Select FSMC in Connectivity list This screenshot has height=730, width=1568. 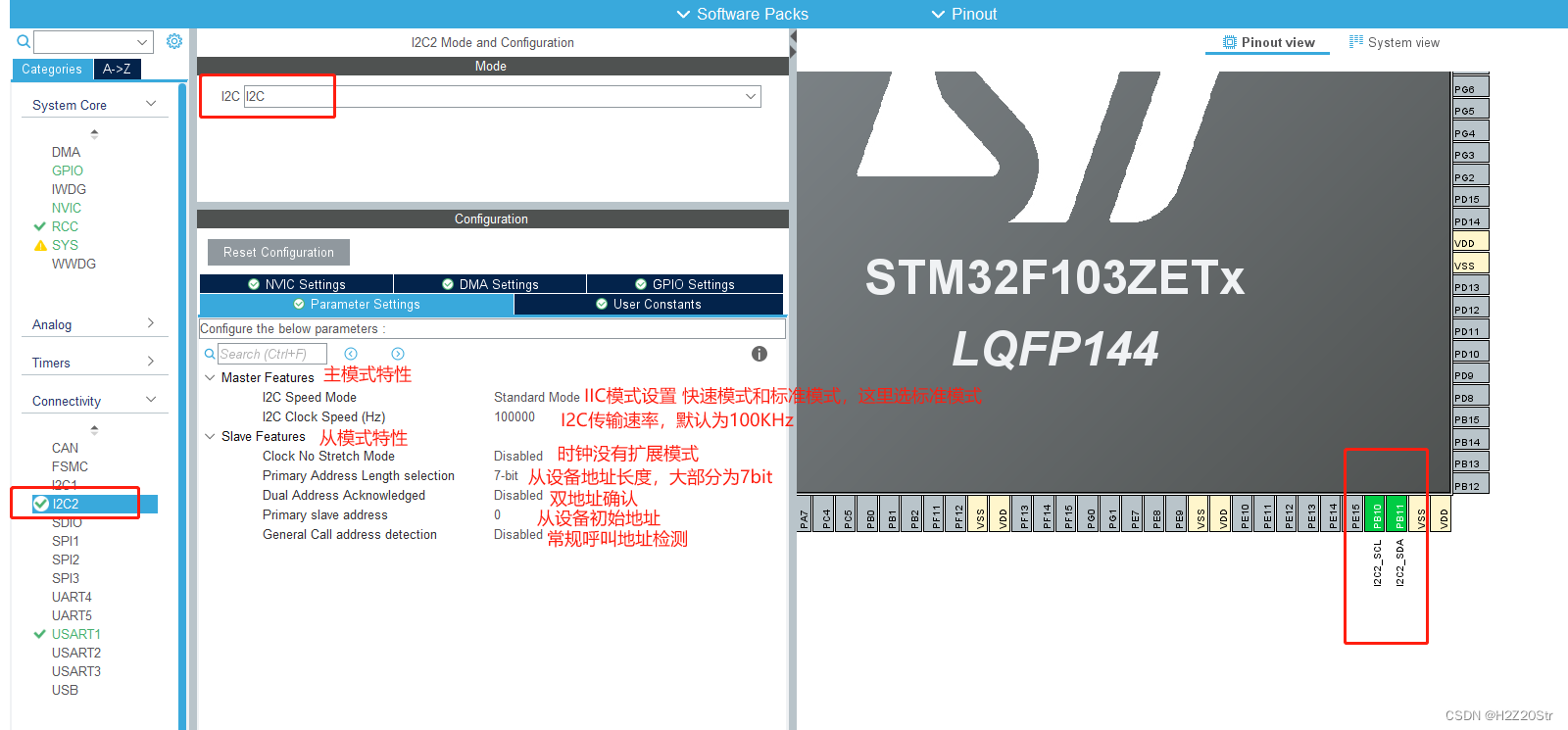point(70,466)
